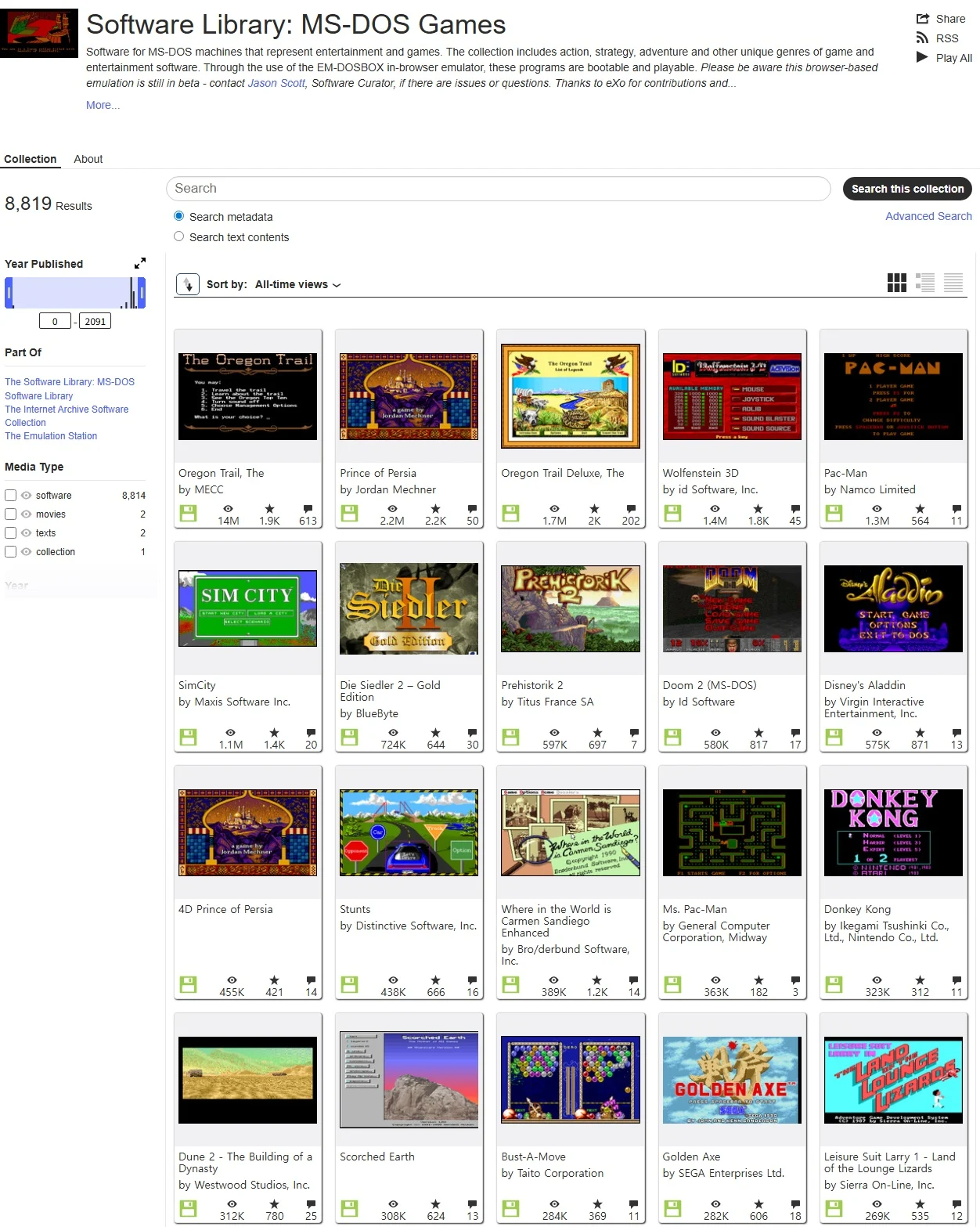This screenshot has height=1227, width=980.
Task: Open the RSS feed icon
Action: pos(922,38)
